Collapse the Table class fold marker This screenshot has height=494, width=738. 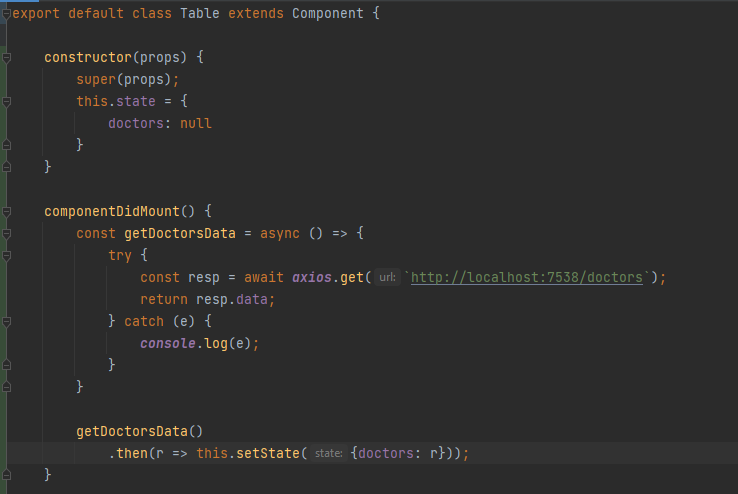click(7, 14)
